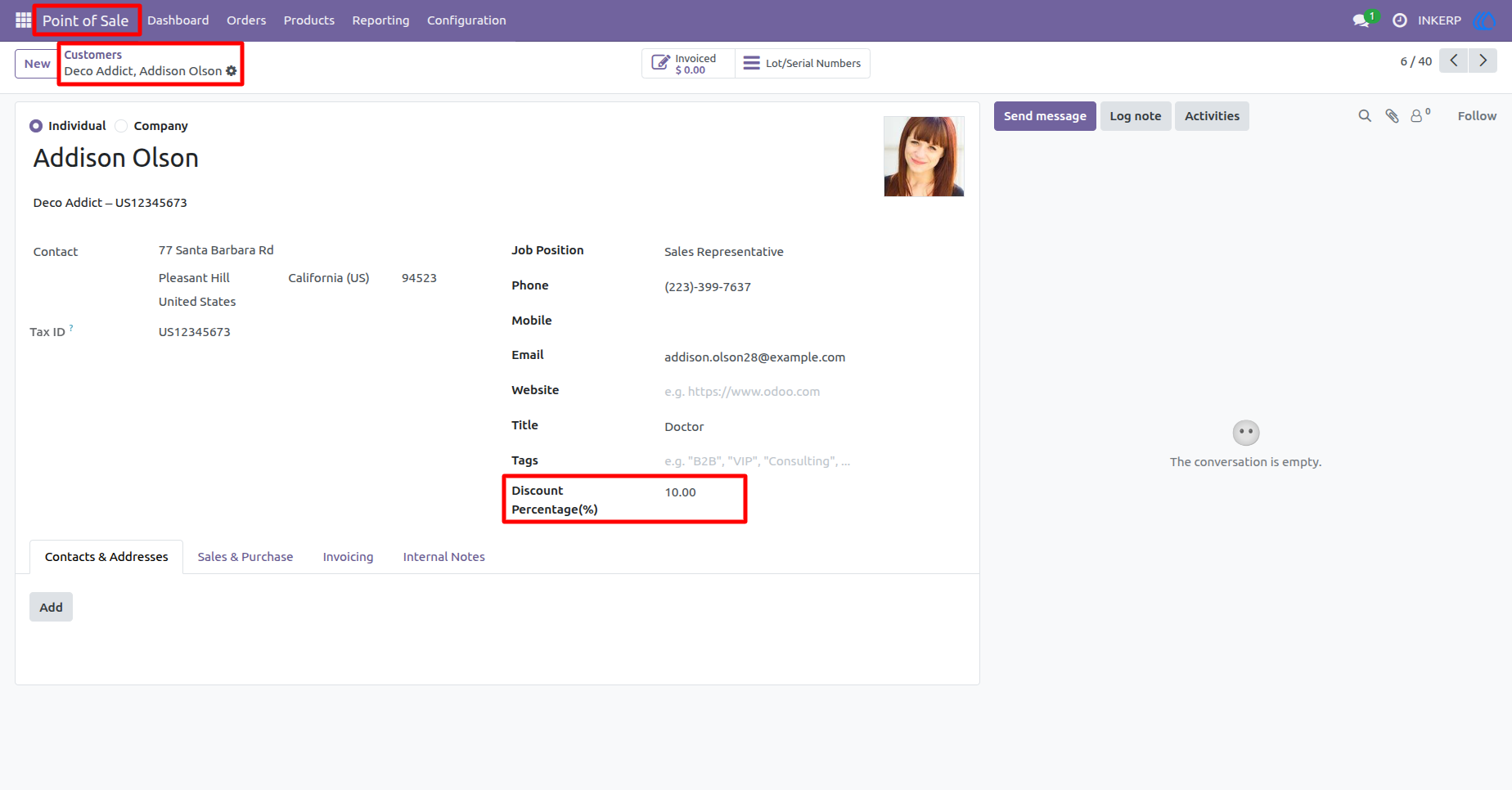The image size is (1512, 790).
Task: Open the apps grid menu icon
Action: click(23, 20)
